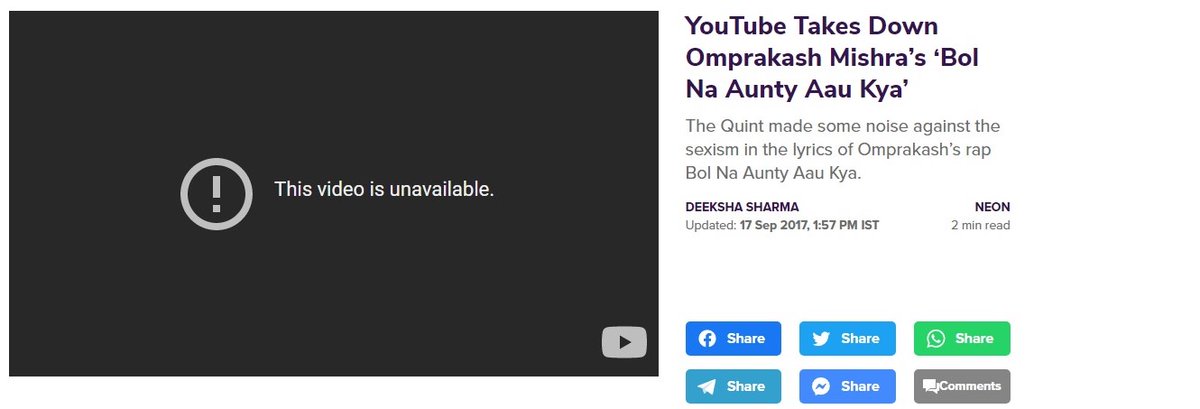Open the Comments section
Image resolution: width=1200 pixels, height=409 pixels.
[962, 386]
